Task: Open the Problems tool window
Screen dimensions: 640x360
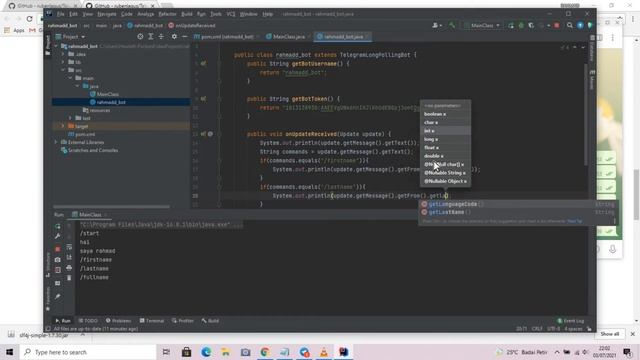Action: (118, 321)
